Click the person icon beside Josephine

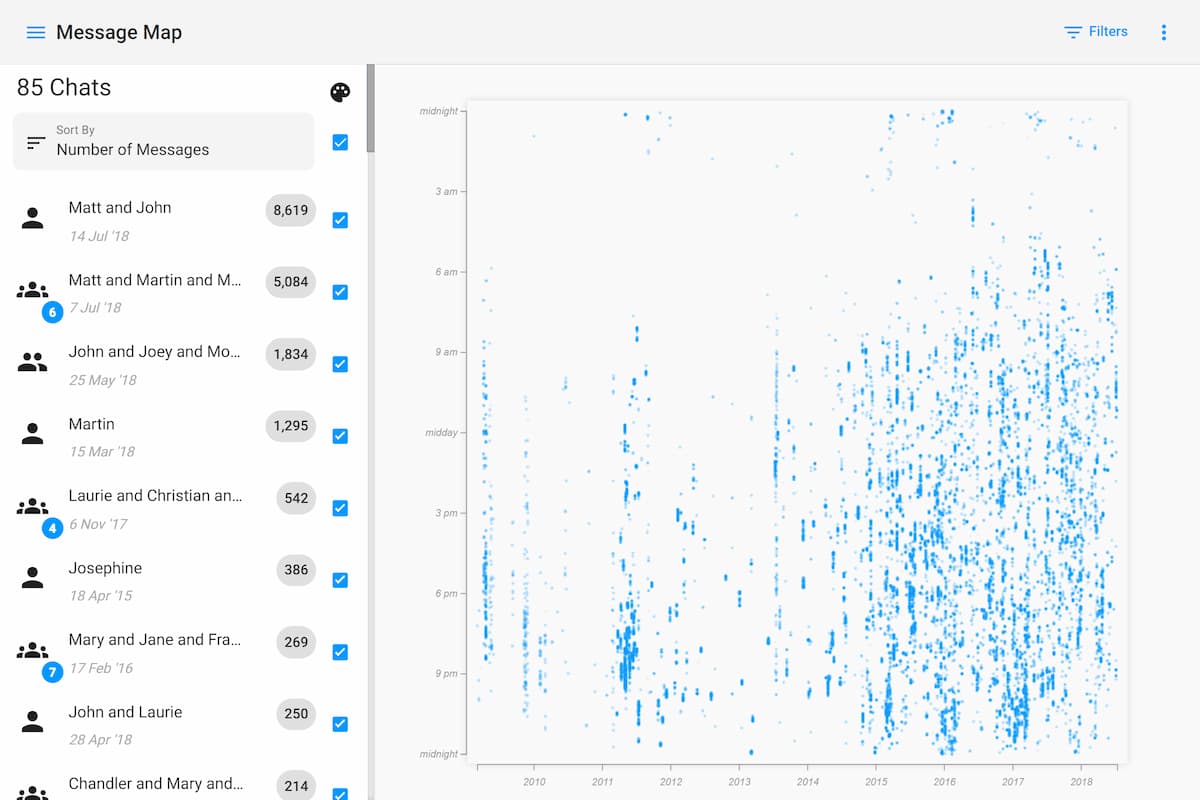[x=33, y=579]
